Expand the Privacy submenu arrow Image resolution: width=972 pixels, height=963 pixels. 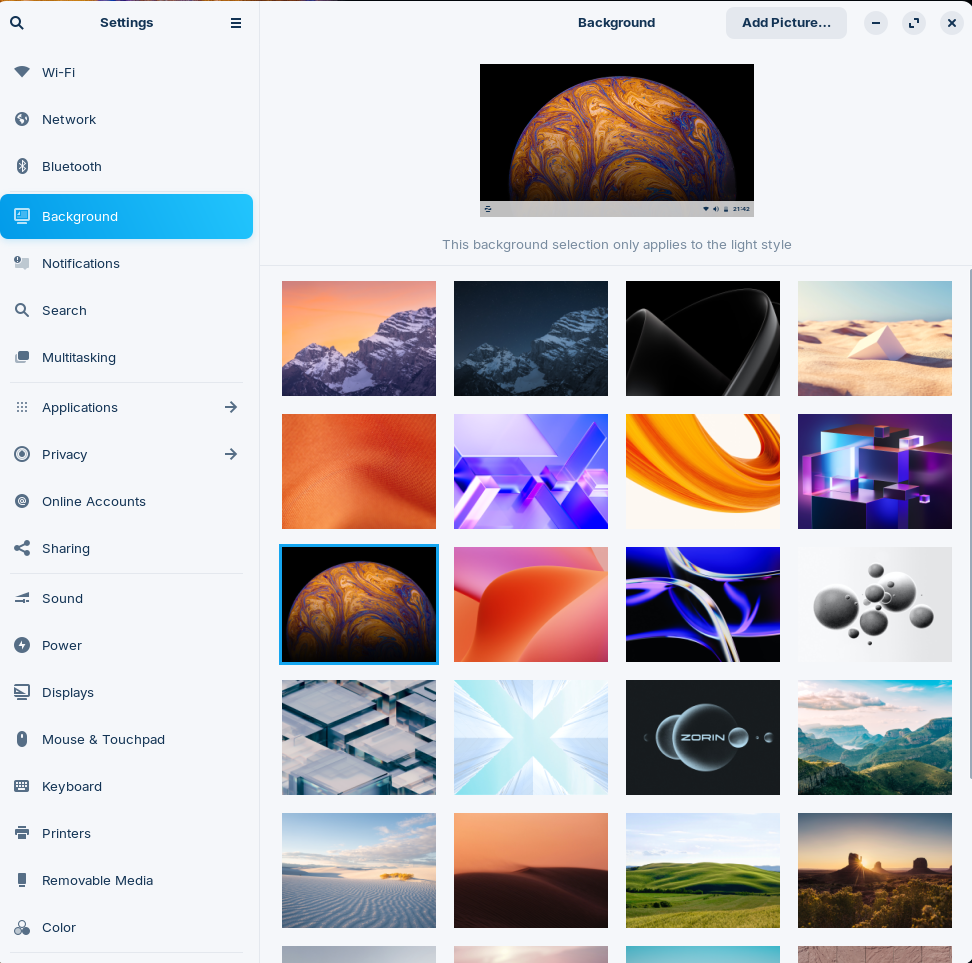(x=231, y=454)
